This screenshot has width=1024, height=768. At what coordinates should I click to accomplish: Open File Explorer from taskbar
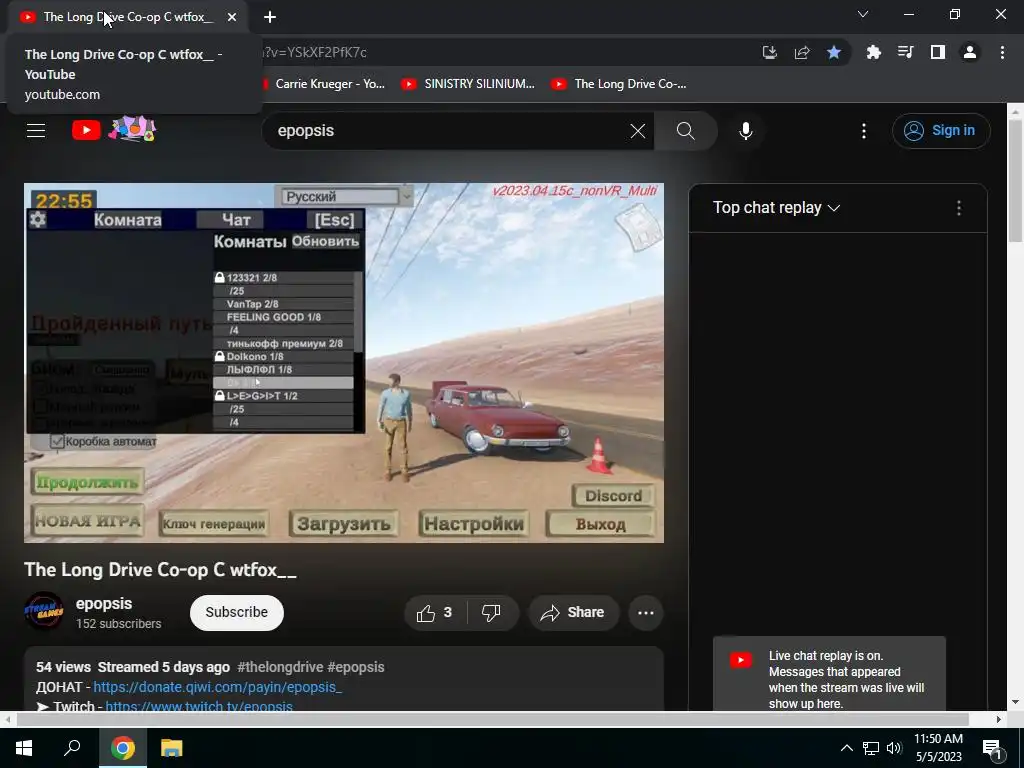[172, 748]
